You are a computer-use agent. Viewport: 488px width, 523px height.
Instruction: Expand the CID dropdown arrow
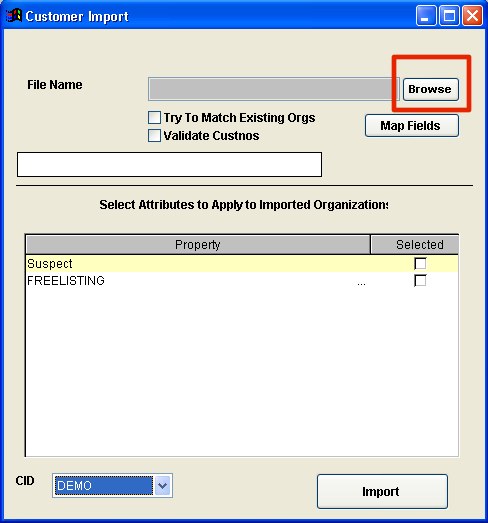coord(162,485)
